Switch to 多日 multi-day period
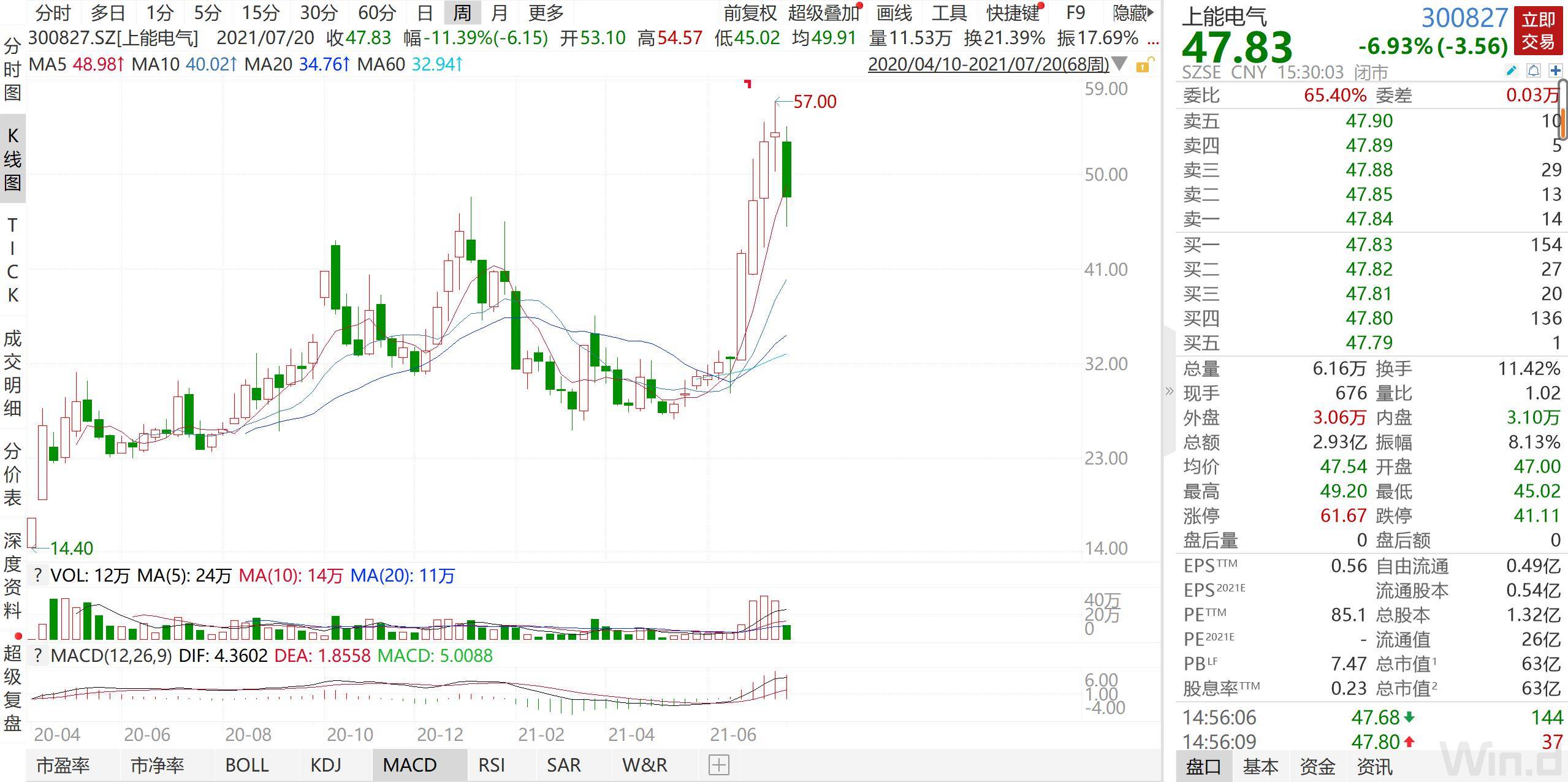This screenshot has width=1568, height=782. click(x=108, y=12)
